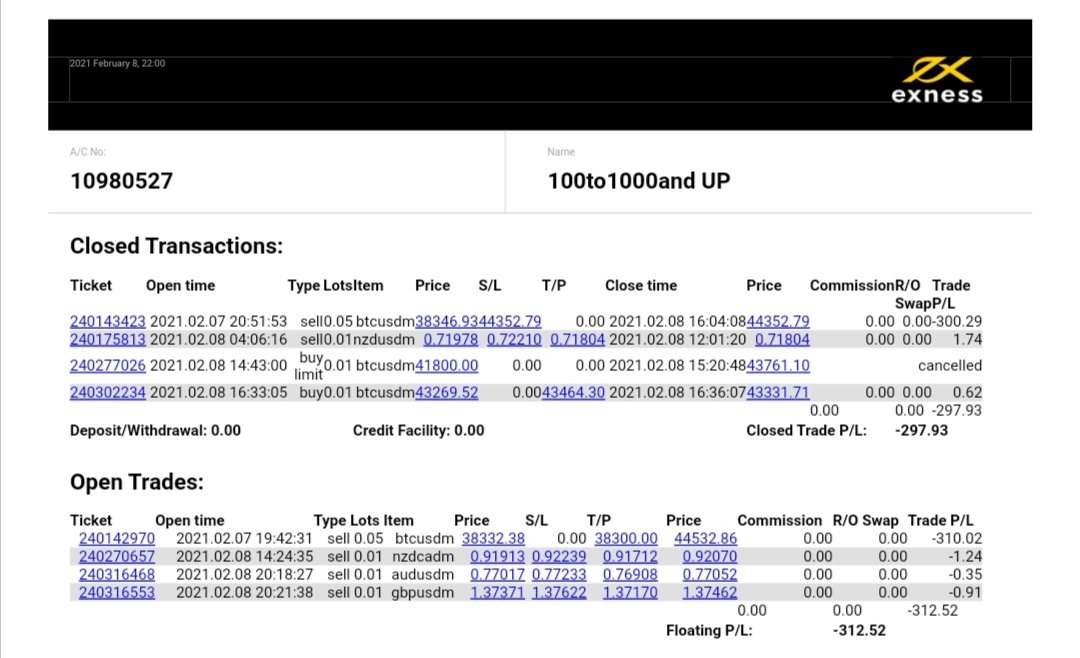
Task: Open ticket link 240302234
Action: pos(107,392)
